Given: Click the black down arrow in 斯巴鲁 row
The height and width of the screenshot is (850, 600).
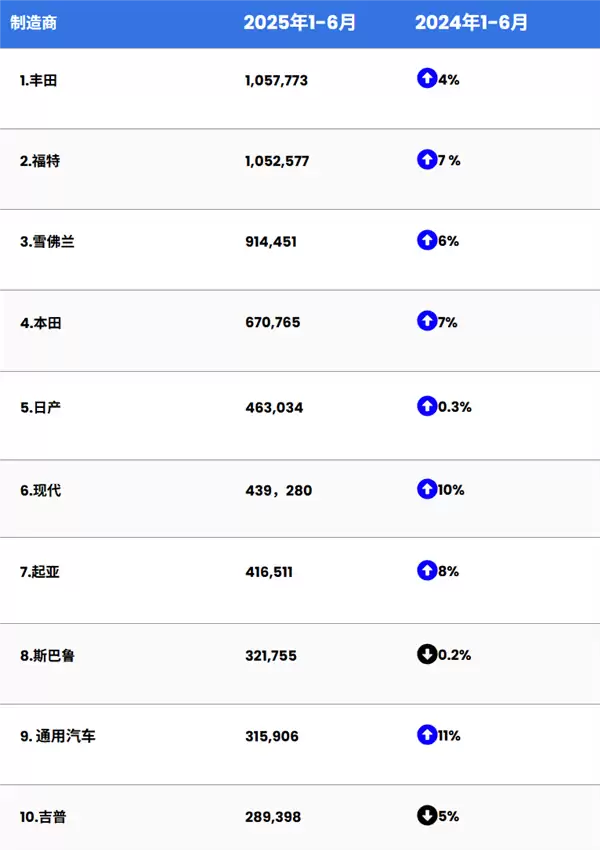Looking at the screenshot, I should (x=427, y=655).
